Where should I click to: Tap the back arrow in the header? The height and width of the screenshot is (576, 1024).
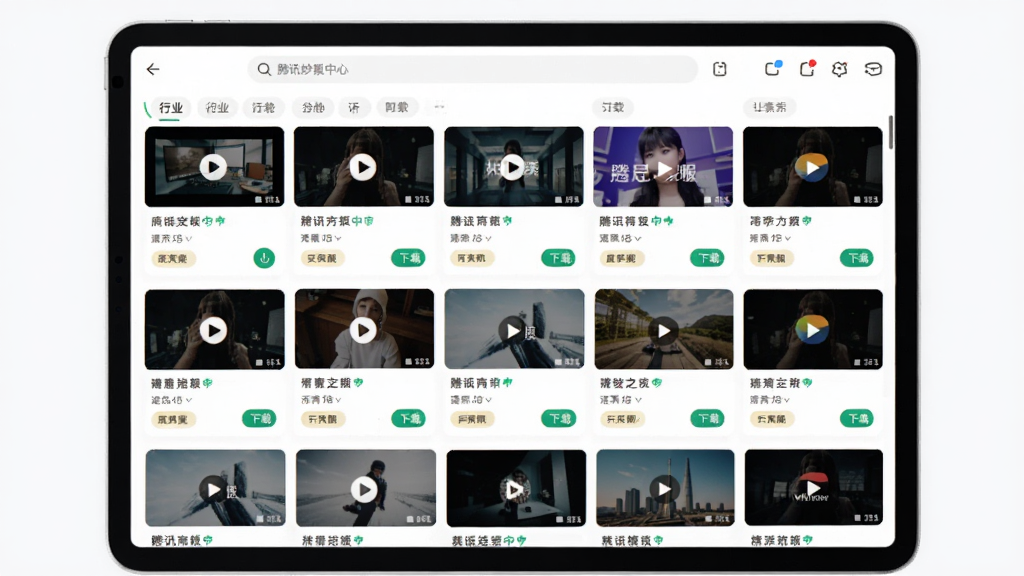tap(153, 69)
